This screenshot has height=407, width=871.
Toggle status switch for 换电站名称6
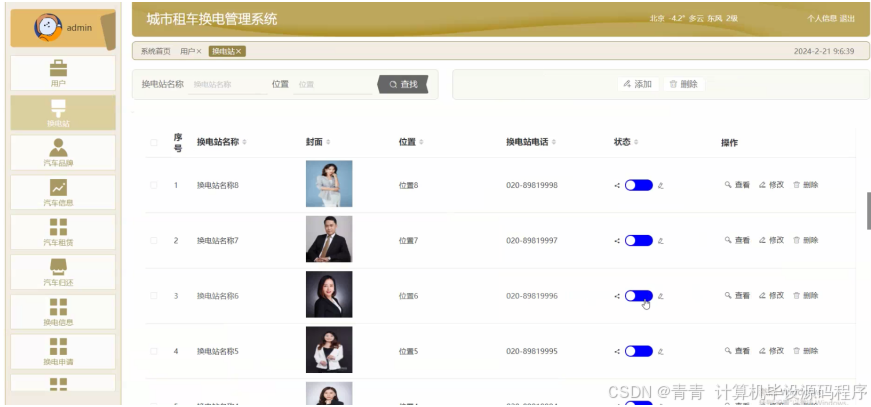tap(638, 296)
